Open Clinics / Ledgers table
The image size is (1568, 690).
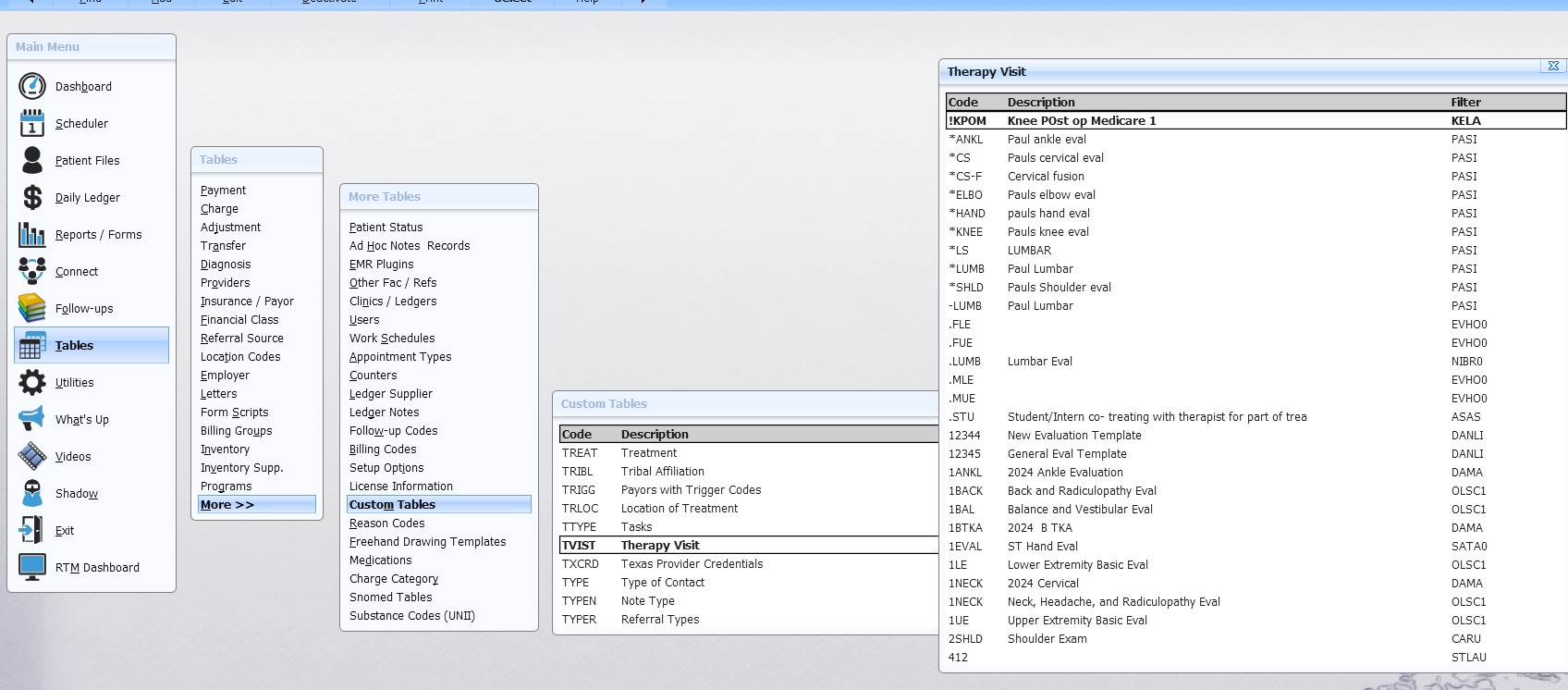[x=393, y=301]
